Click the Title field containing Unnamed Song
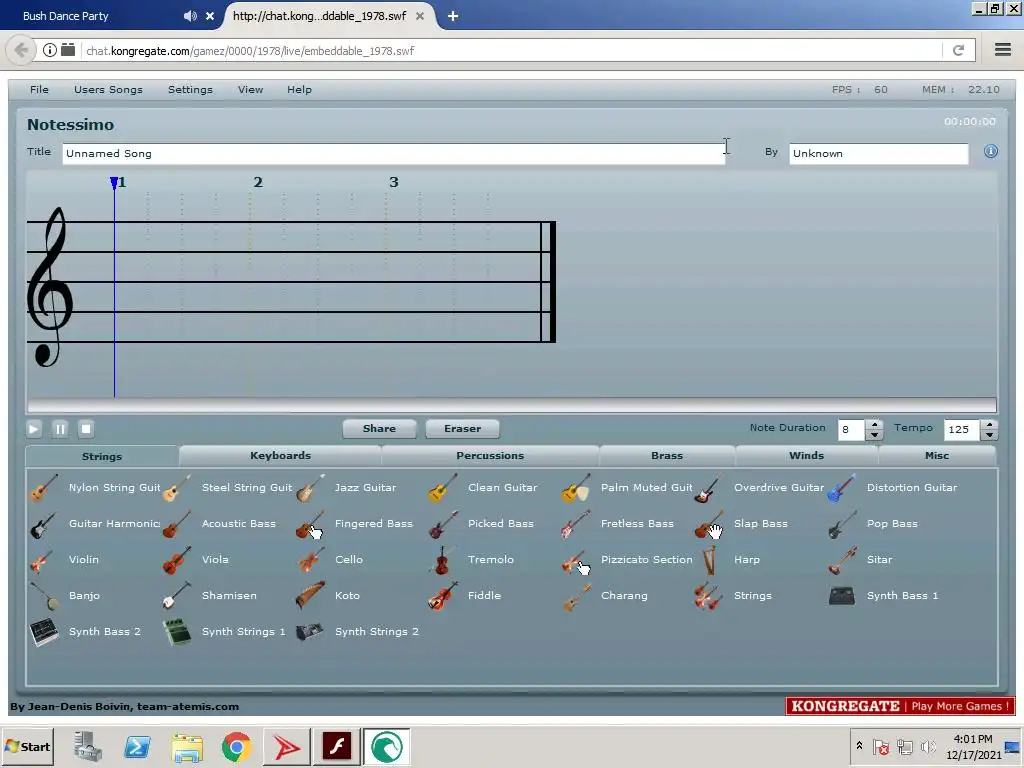Viewport: 1024px width, 768px height. tap(394, 154)
